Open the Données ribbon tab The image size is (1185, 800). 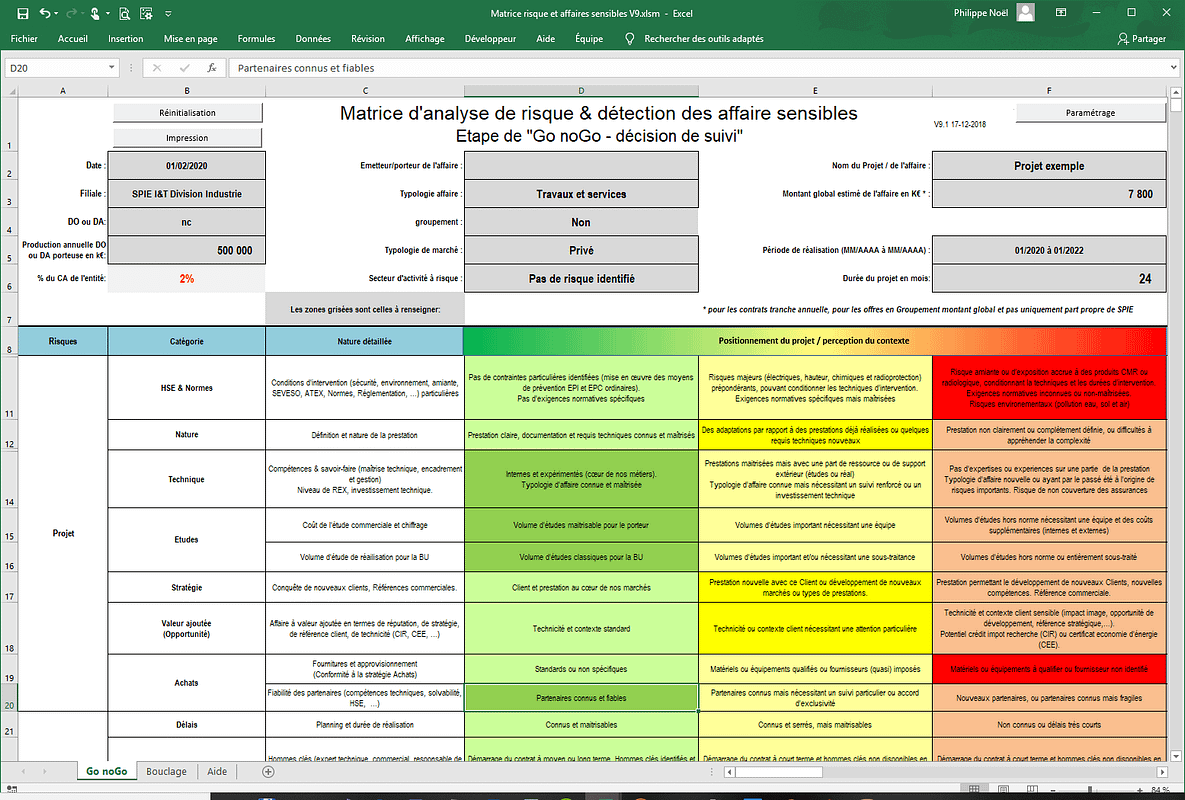click(313, 39)
